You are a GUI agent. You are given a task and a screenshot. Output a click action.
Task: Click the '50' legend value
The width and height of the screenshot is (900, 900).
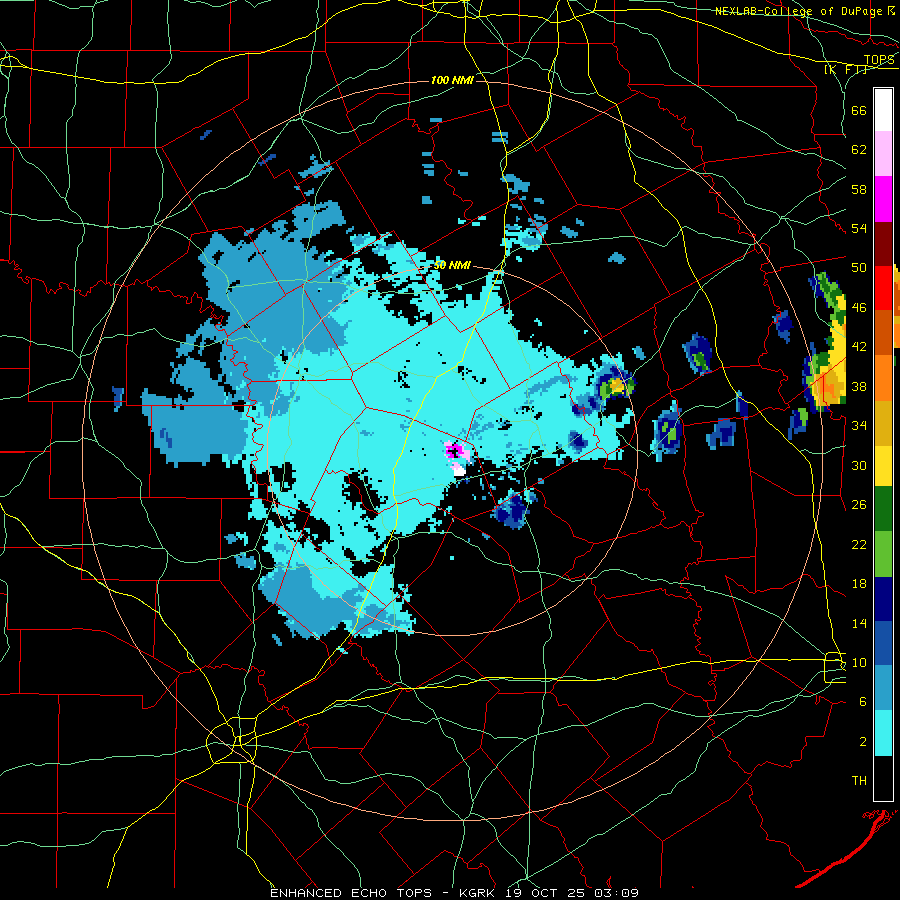coord(859,268)
